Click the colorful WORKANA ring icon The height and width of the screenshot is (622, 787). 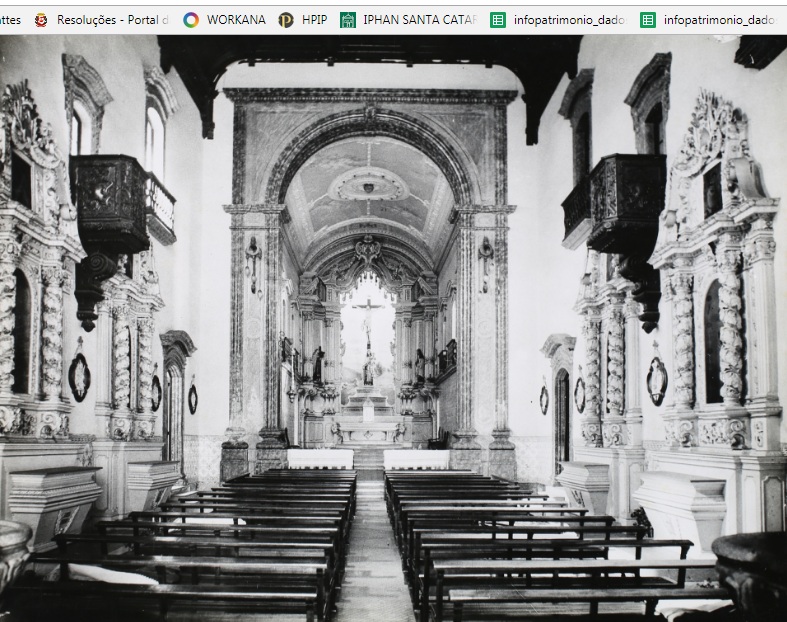pos(191,19)
